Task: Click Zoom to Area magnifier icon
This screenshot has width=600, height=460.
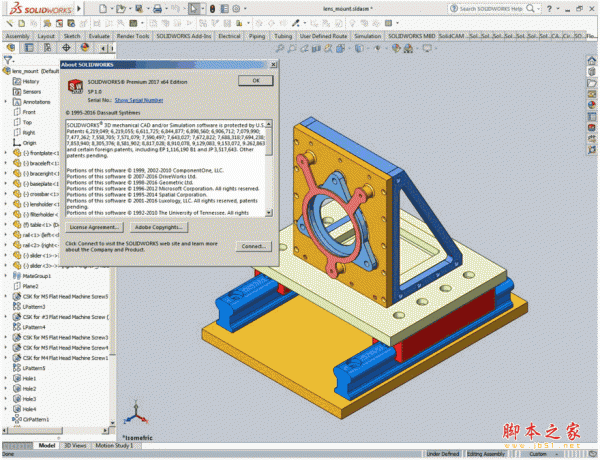Action: pos(292,49)
